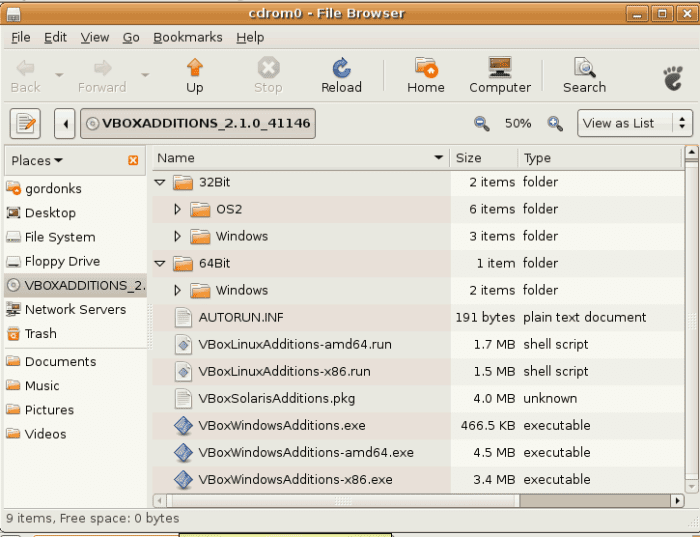Sort files by Size column header
The height and width of the screenshot is (537, 700).
tap(484, 158)
